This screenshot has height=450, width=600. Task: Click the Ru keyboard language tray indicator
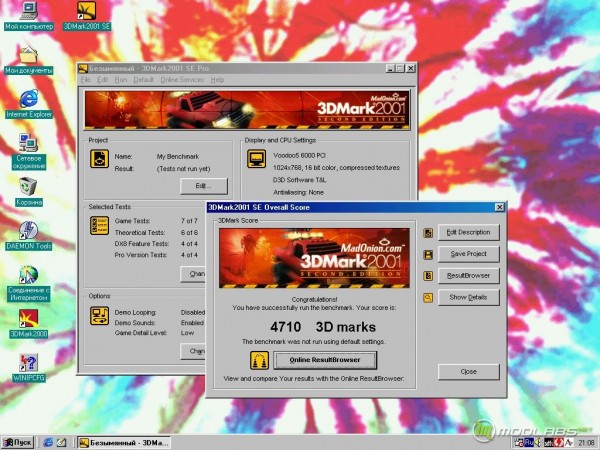(528, 443)
